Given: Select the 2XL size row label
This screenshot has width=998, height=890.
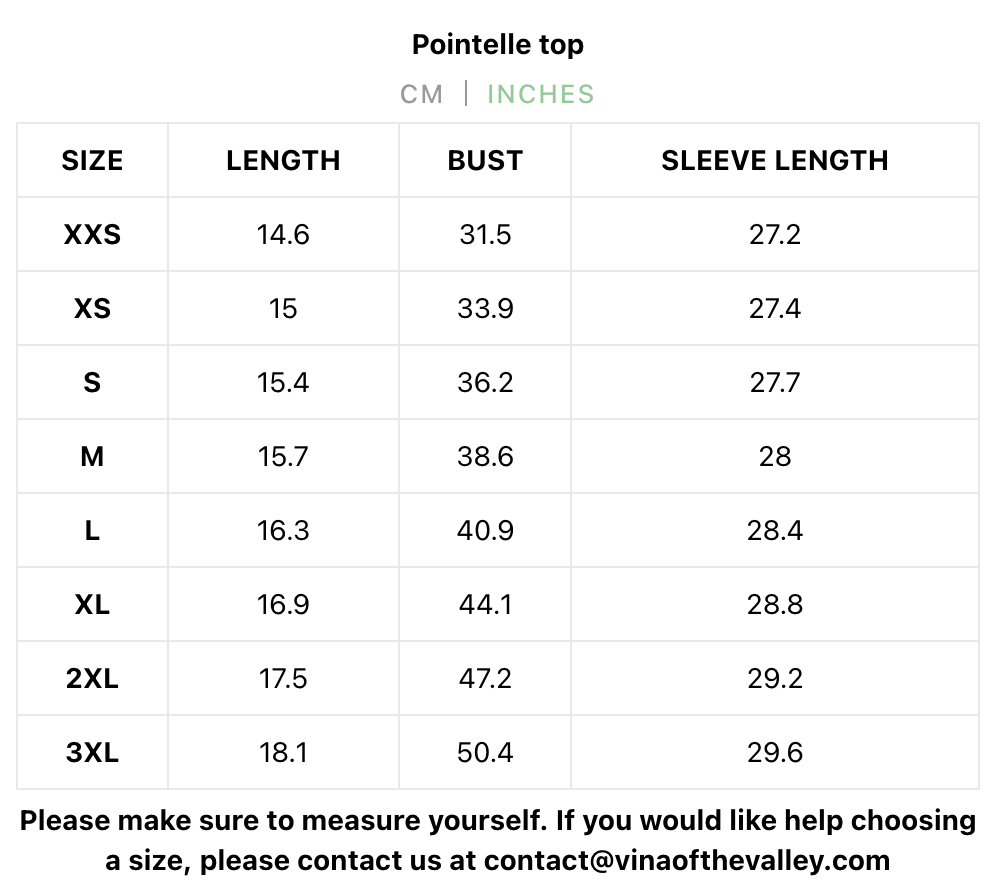Looking at the screenshot, I should pyautogui.click(x=92, y=678).
